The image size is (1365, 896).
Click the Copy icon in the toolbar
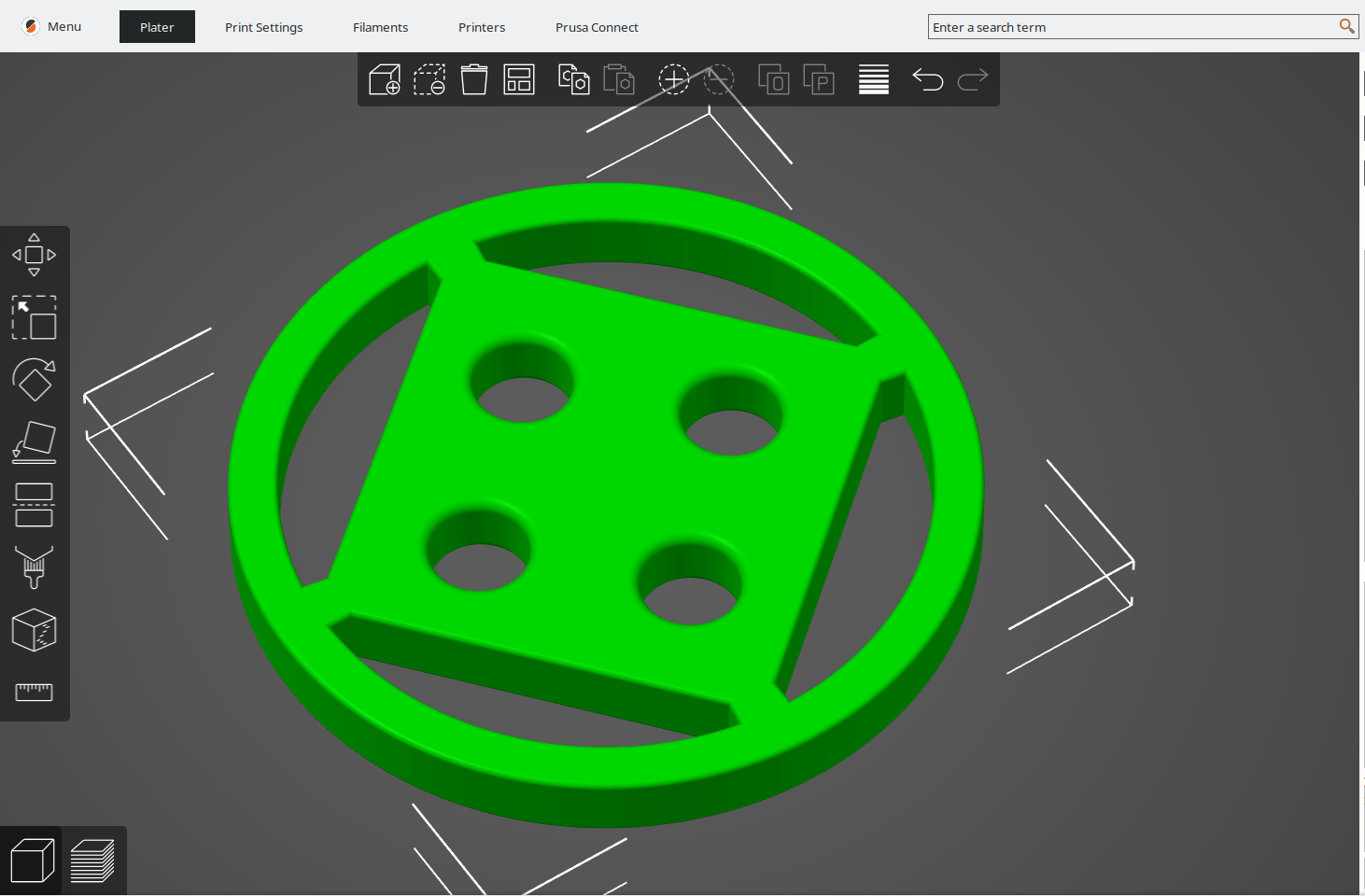click(573, 80)
